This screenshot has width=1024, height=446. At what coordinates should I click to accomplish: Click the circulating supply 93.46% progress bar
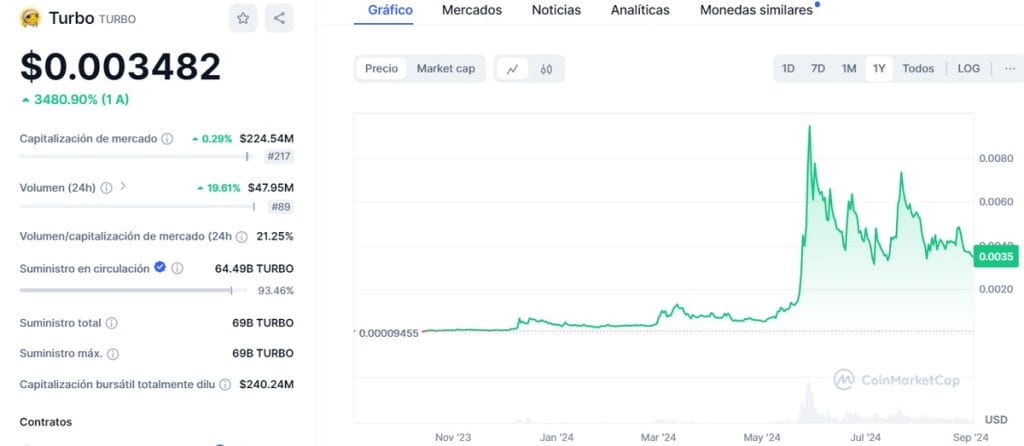pyautogui.click(x=133, y=290)
